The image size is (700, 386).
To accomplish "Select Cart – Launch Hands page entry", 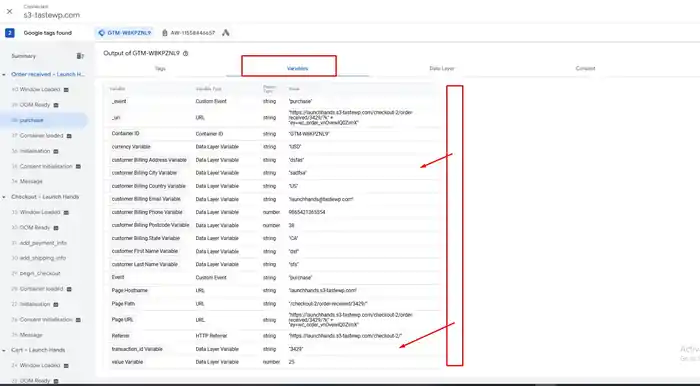I will pos(38,350).
